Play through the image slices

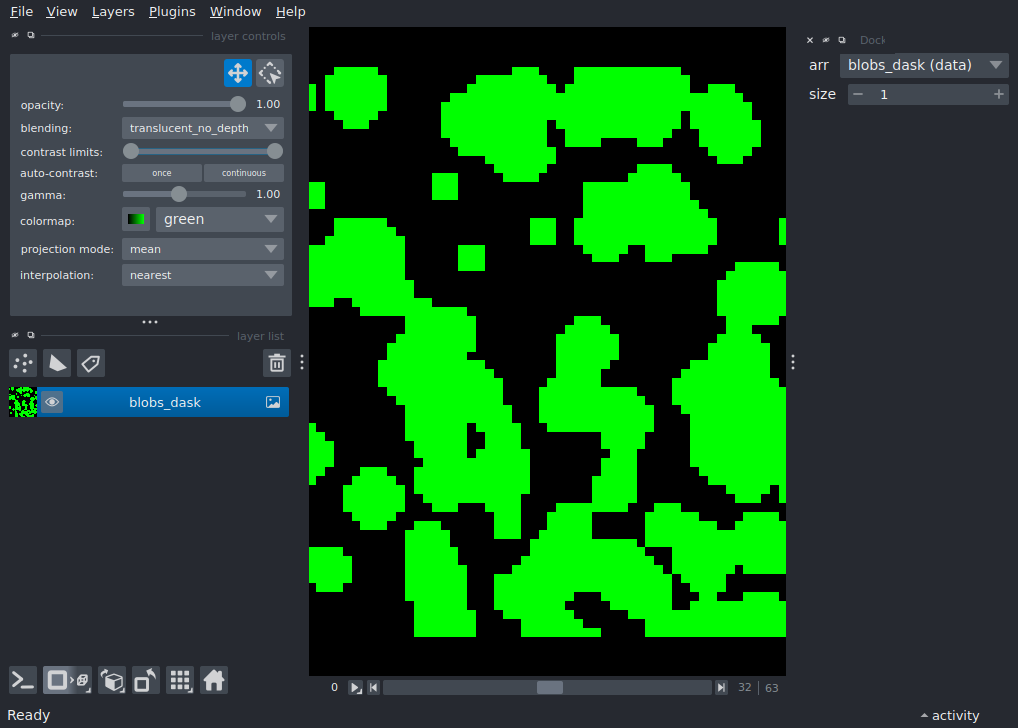coord(356,687)
